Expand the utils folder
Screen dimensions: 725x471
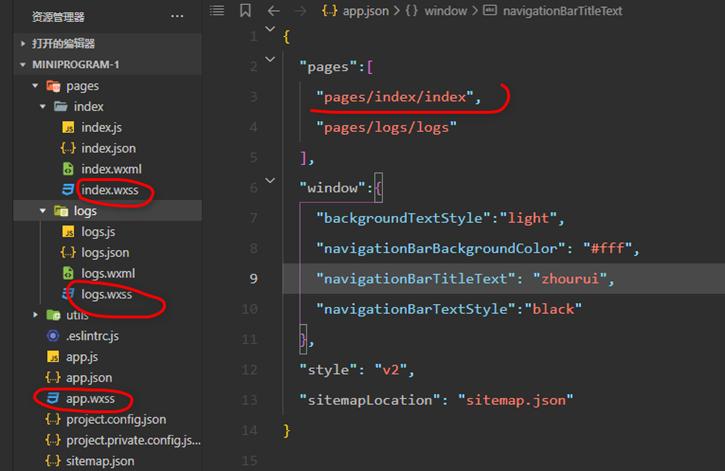click(35, 315)
